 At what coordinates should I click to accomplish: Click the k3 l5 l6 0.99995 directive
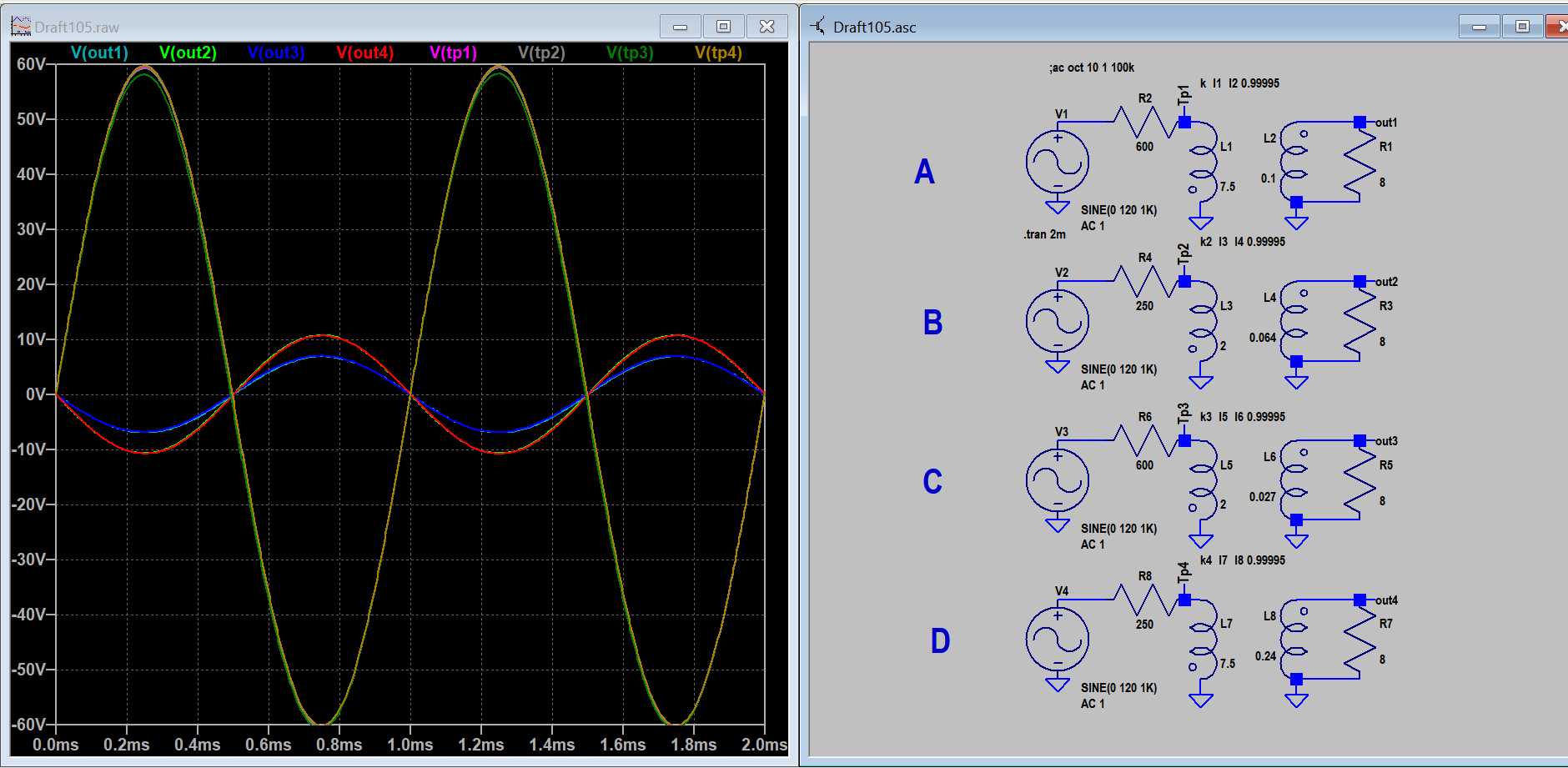(1243, 417)
